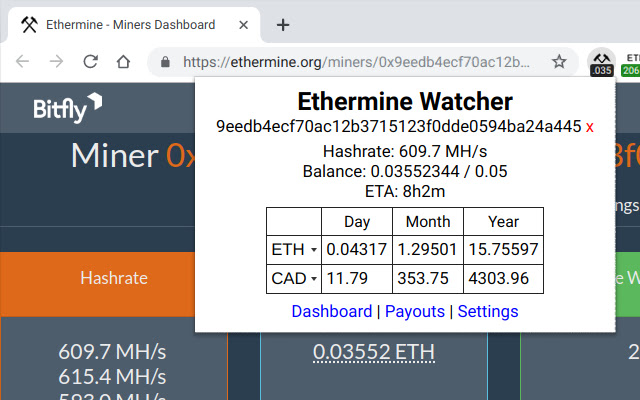Click the Month column header

coord(428,222)
